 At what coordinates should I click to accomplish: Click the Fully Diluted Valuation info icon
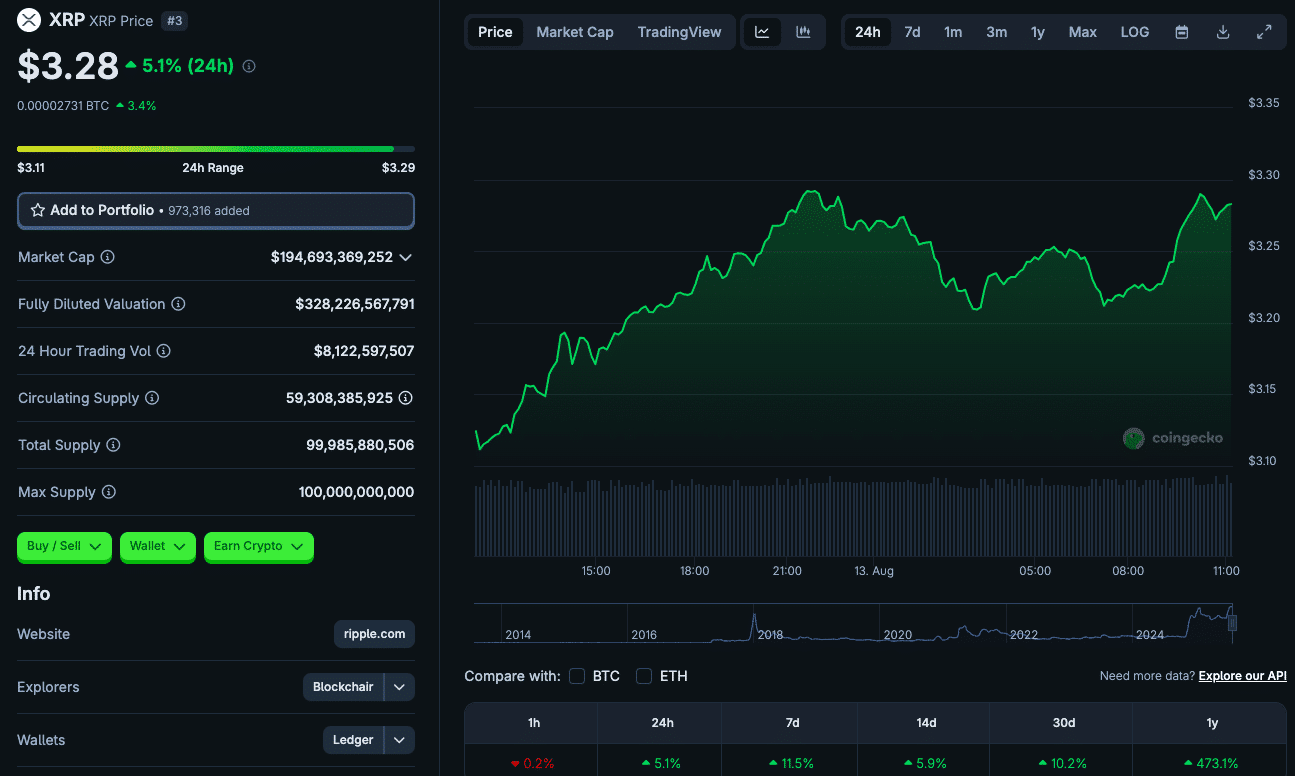(x=178, y=304)
